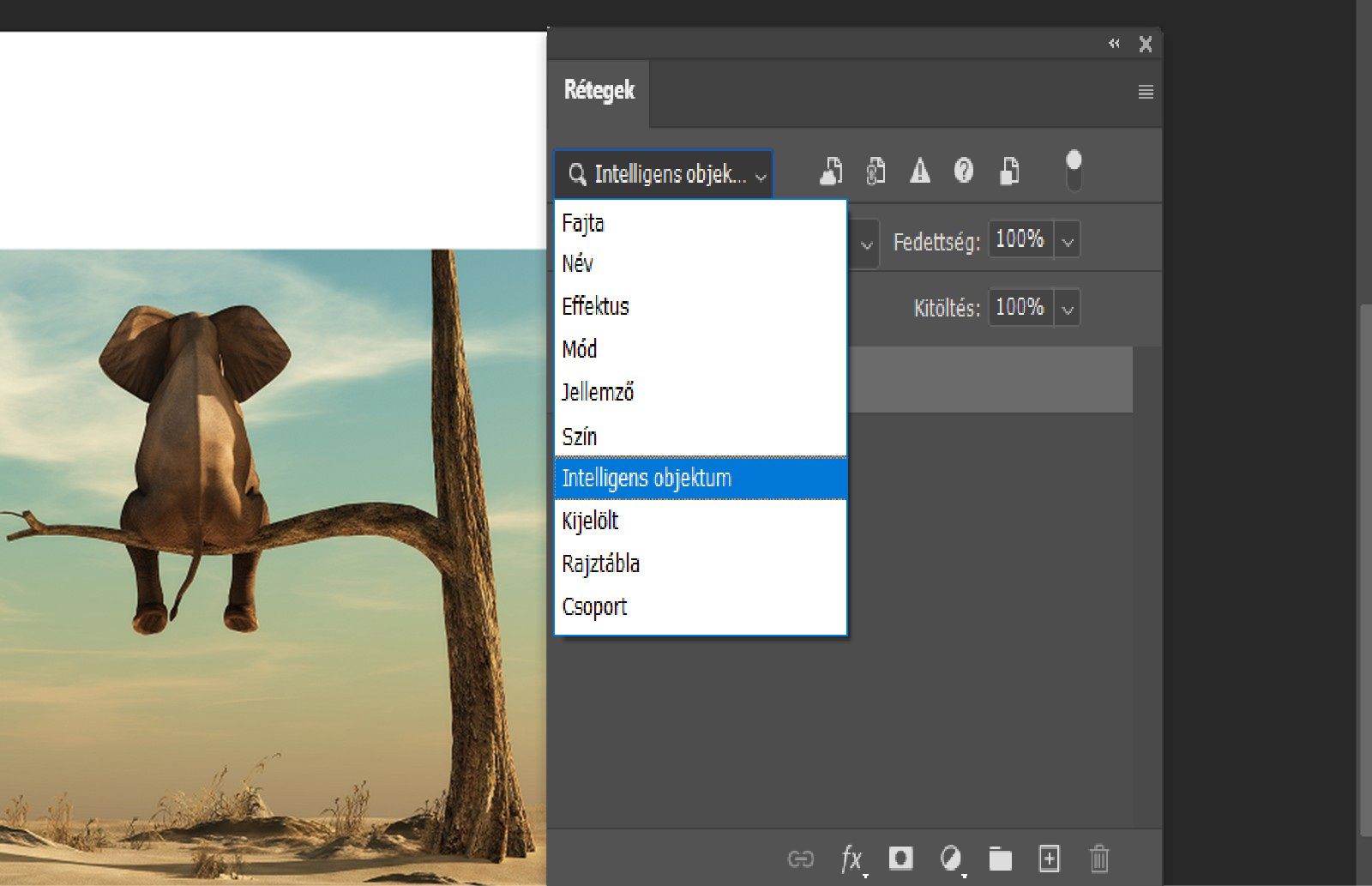
Task: Choose Fajta from the filter list
Action: click(701, 223)
